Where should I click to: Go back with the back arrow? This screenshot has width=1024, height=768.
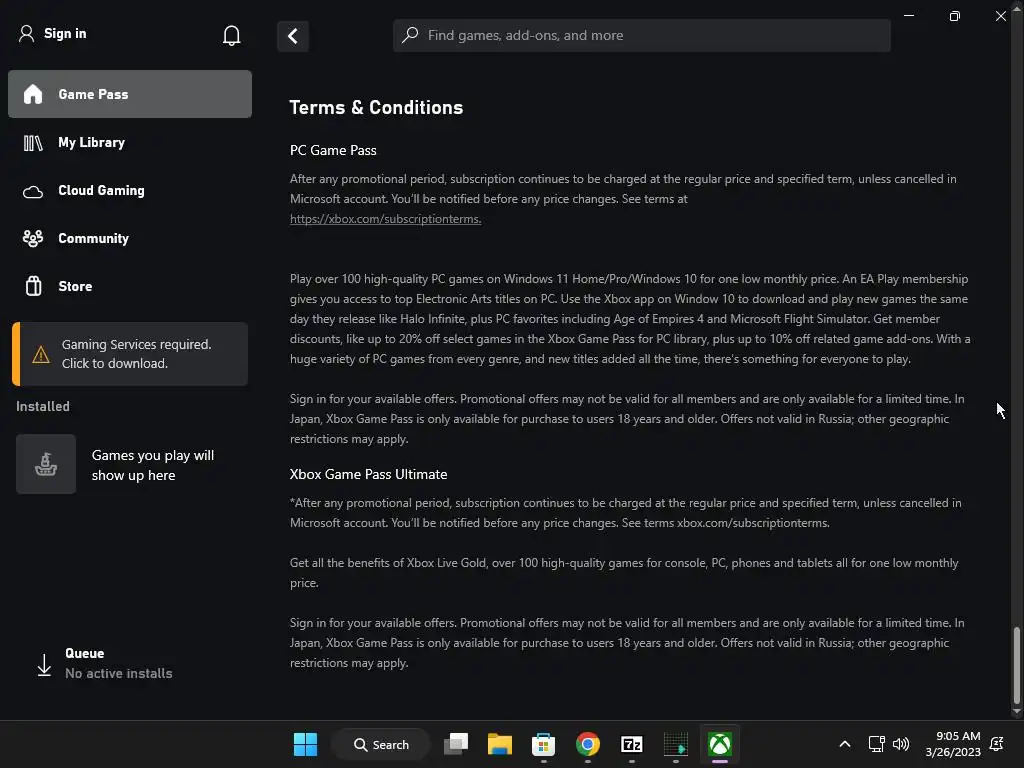293,36
